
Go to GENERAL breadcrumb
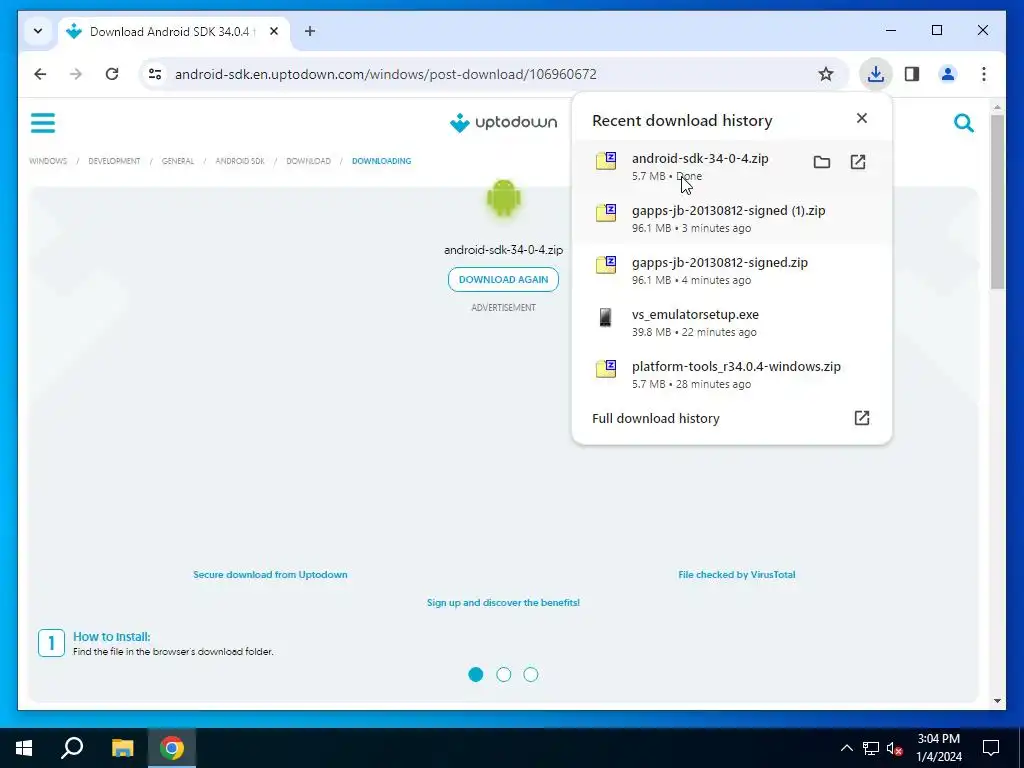[178, 161]
